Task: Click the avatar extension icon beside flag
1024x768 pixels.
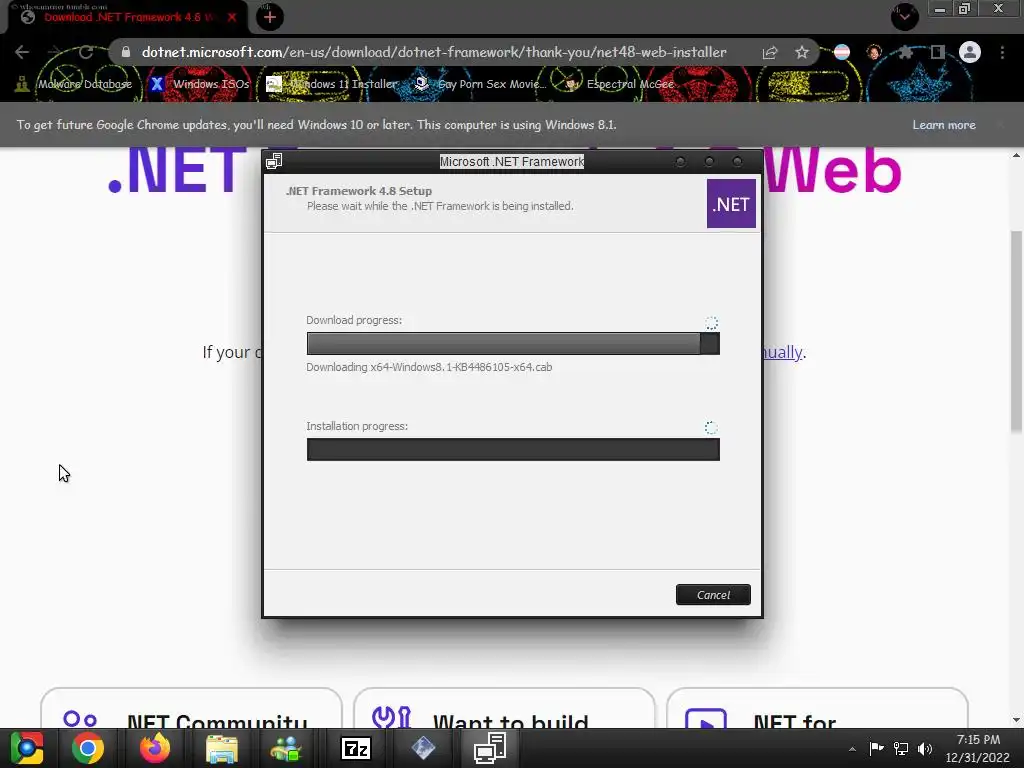Action: point(874,52)
